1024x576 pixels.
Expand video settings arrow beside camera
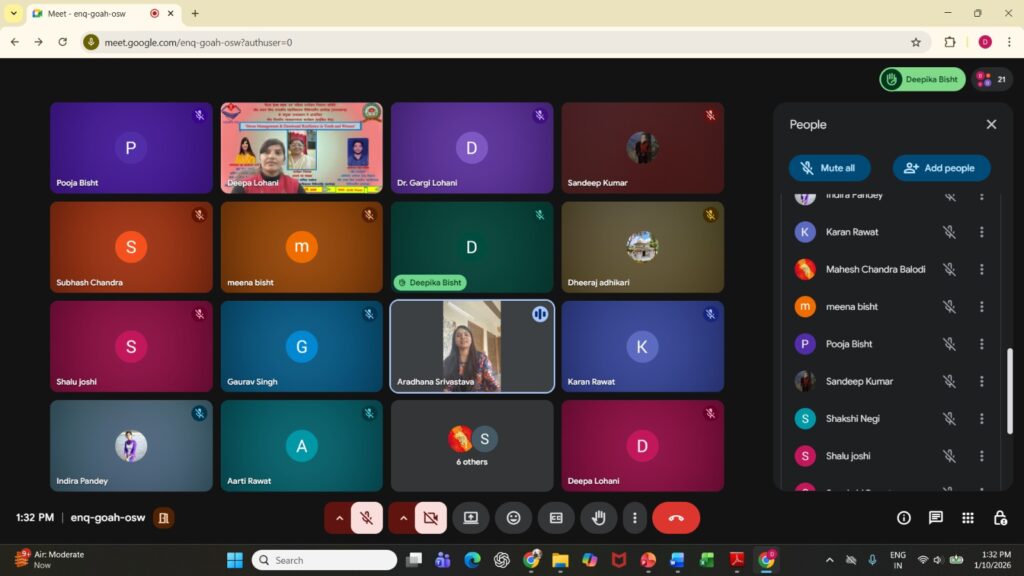[403, 518]
